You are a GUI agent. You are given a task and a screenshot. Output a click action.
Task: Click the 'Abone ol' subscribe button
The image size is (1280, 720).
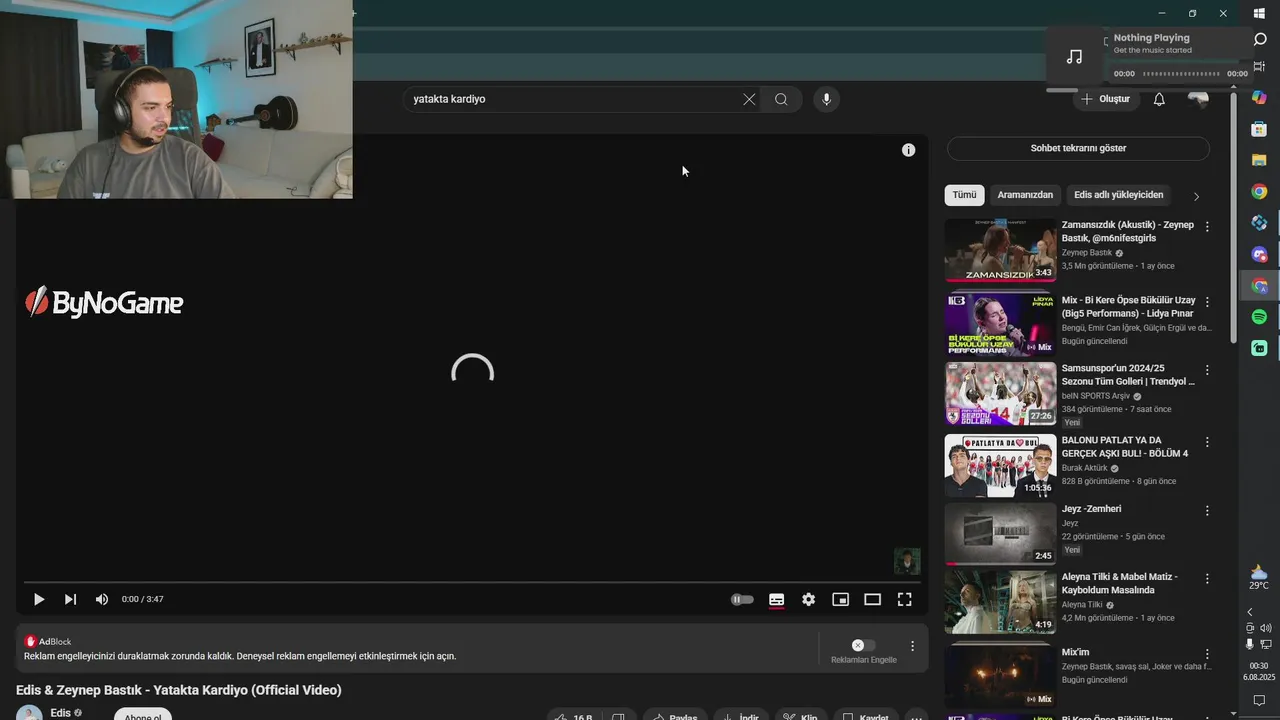click(x=142, y=714)
